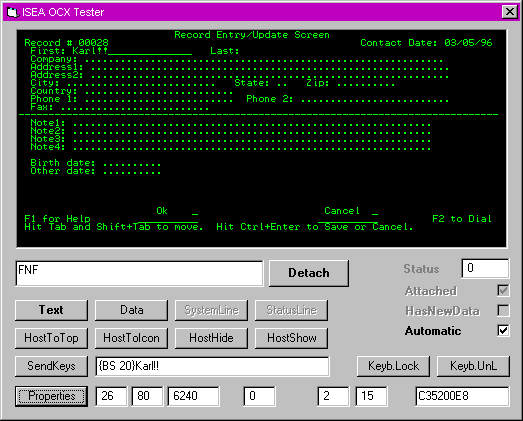The width and height of the screenshot is (523, 421).
Task: Click the terminal's Cancel option
Action: click(342, 211)
